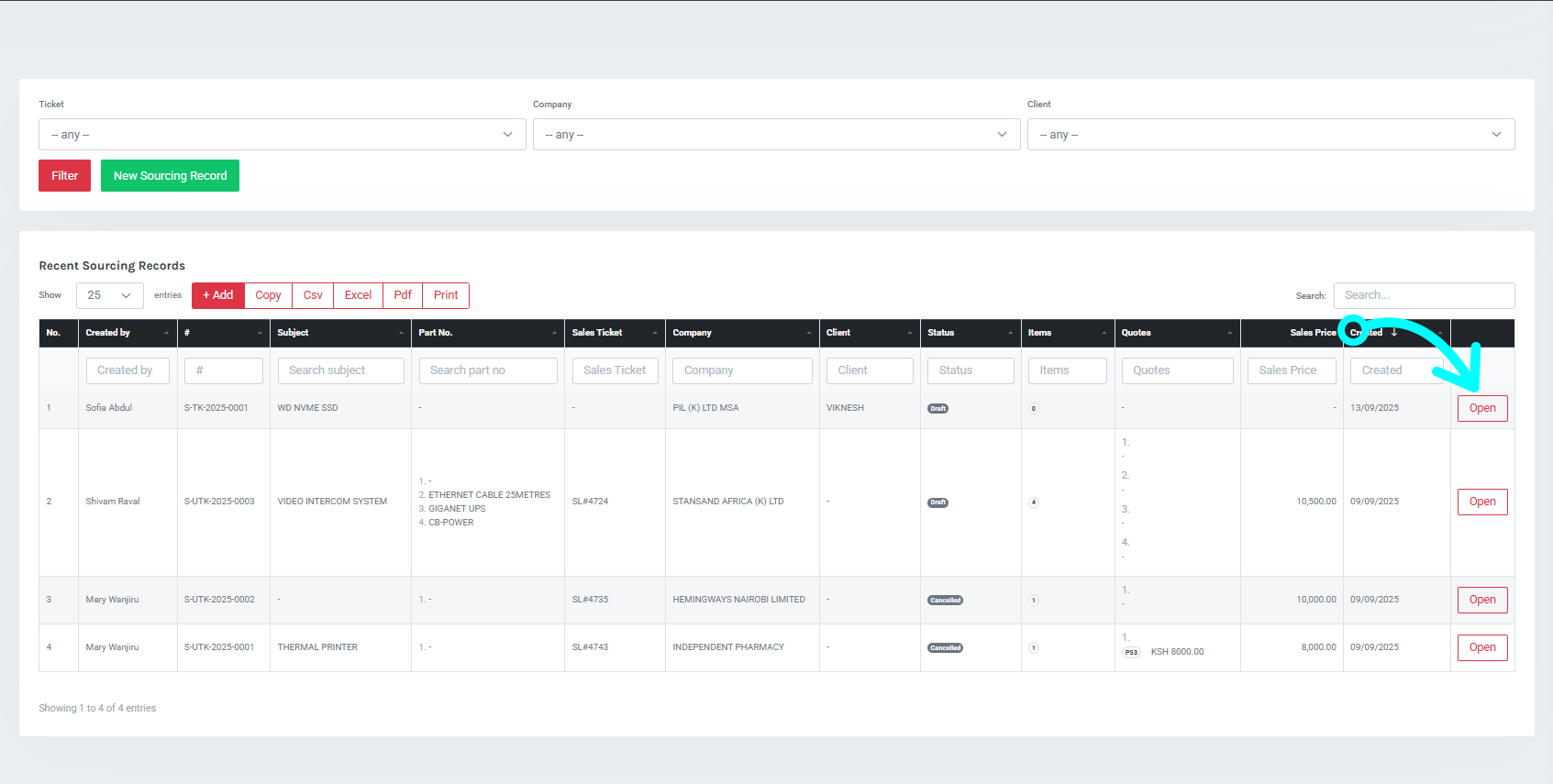Click the Draft status badge for WD NVME SSD
The width and height of the screenshot is (1553, 784).
(937, 409)
